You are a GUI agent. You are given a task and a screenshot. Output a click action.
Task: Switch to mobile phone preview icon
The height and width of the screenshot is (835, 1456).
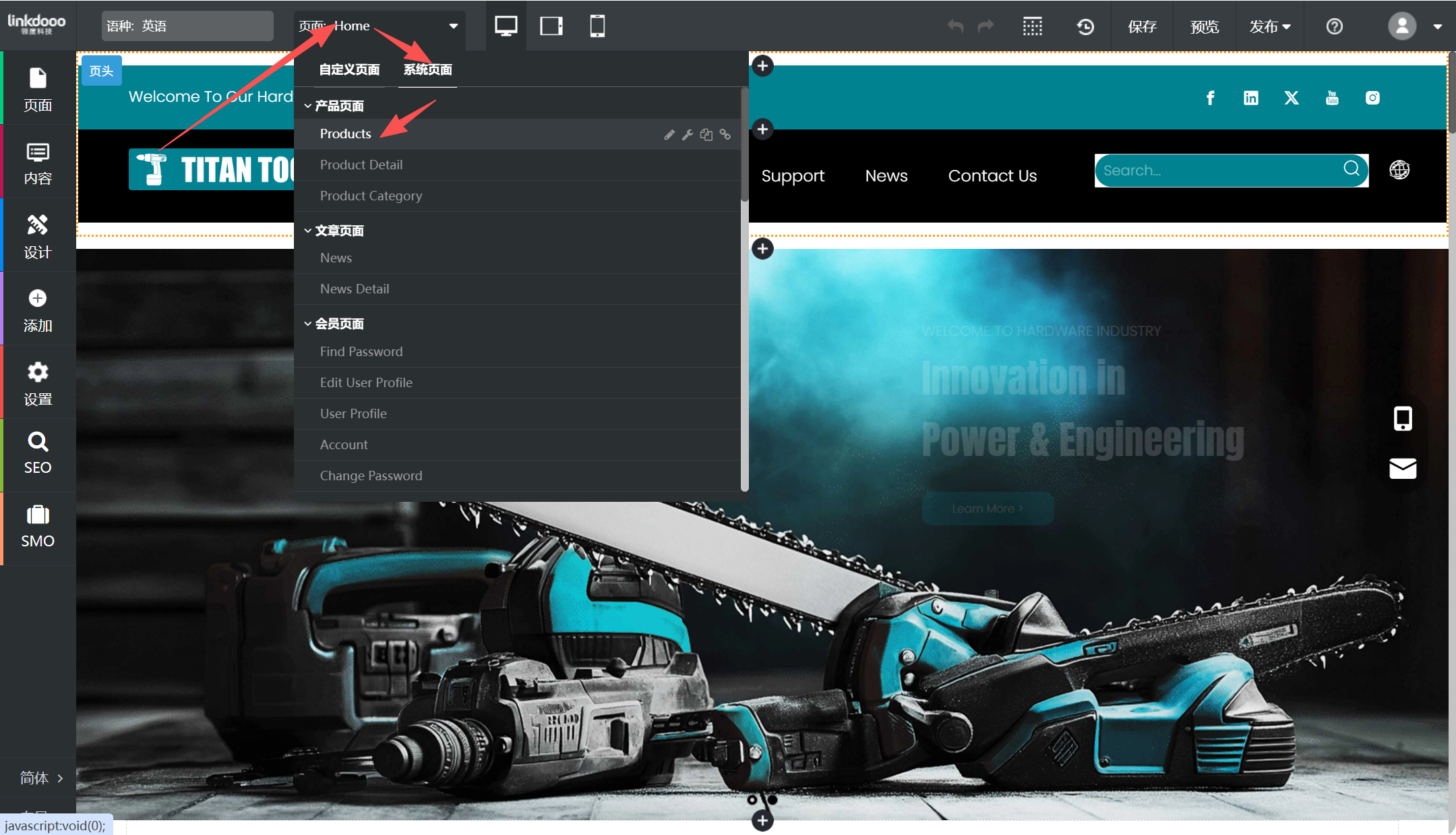point(597,26)
